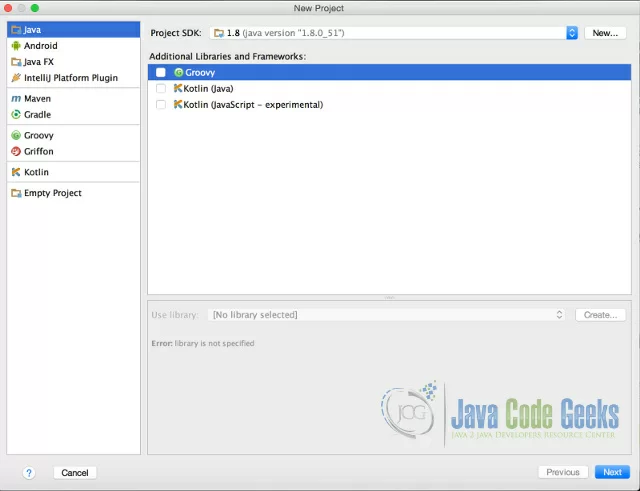Proceed with the Next button
The image size is (640, 491).
pyautogui.click(x=612, y=472)
